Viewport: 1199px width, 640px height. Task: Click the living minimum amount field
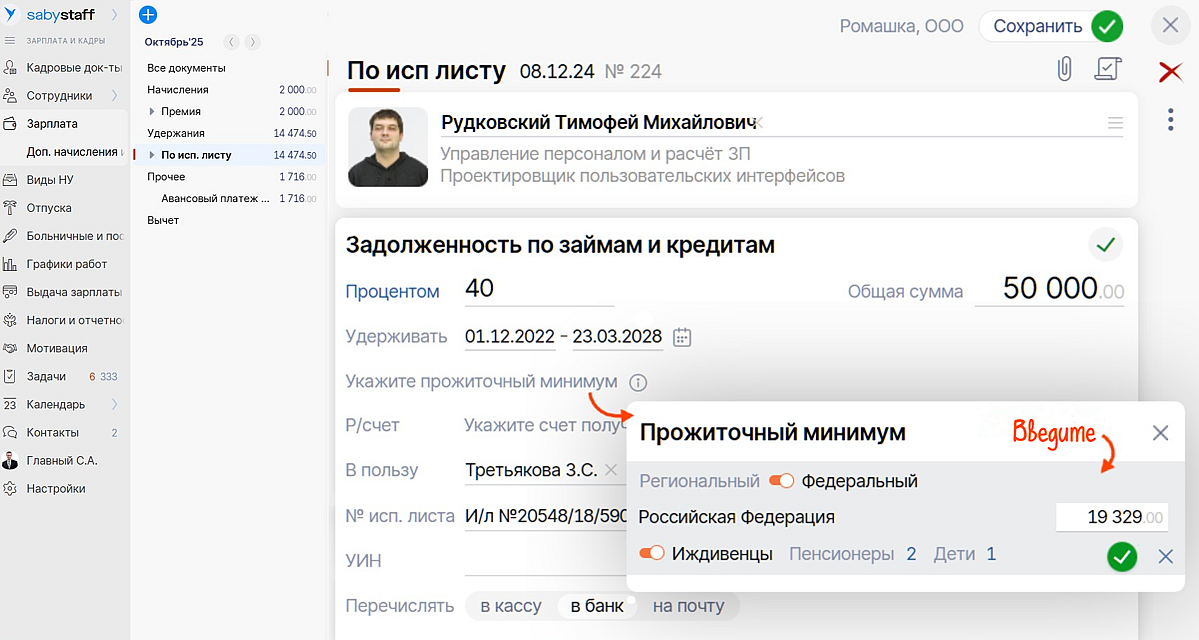1112,518
